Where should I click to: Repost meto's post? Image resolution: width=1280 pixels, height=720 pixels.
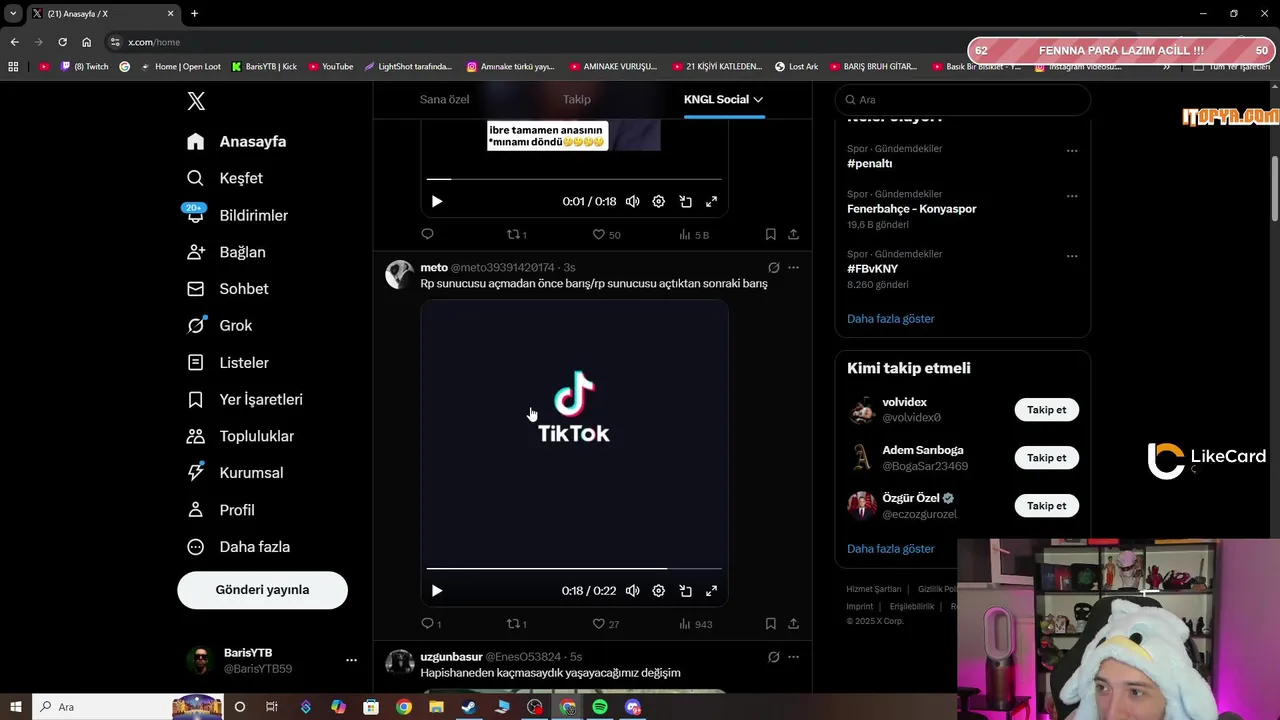pos(517,624)
